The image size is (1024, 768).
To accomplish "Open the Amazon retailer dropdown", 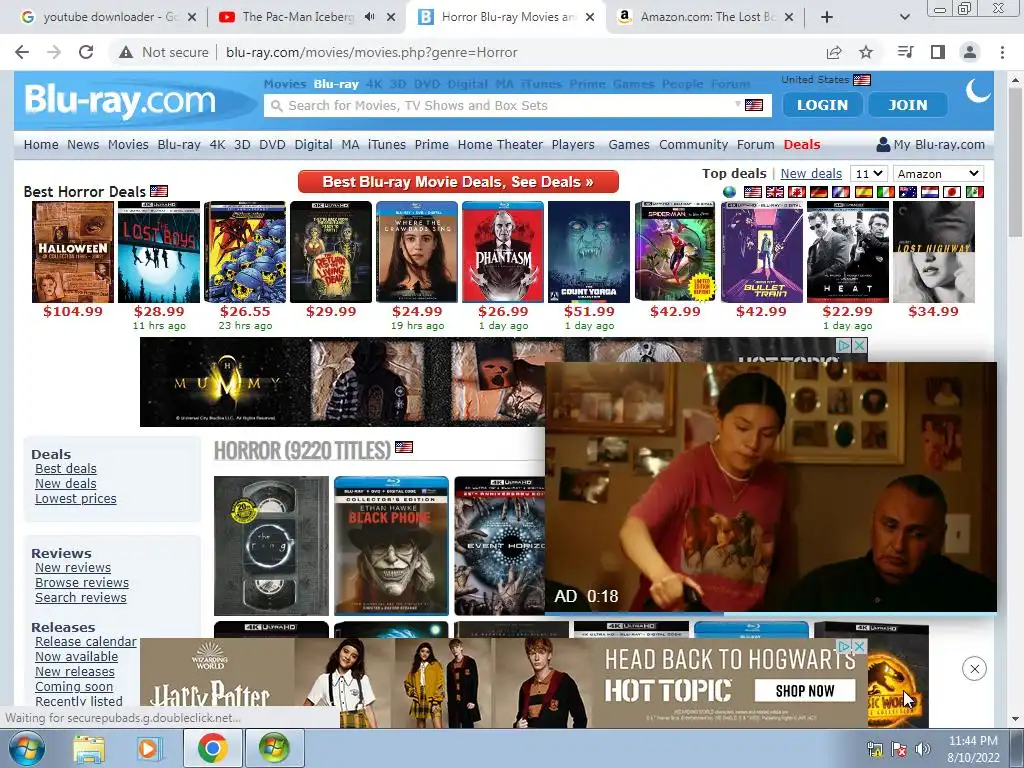I will [x=938, y=174].
